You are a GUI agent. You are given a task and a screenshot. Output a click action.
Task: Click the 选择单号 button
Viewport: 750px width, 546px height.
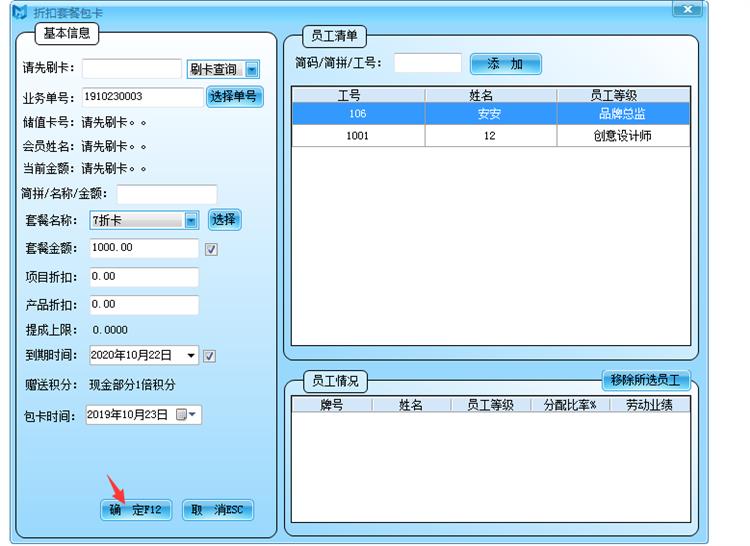(x=234, y=97)
